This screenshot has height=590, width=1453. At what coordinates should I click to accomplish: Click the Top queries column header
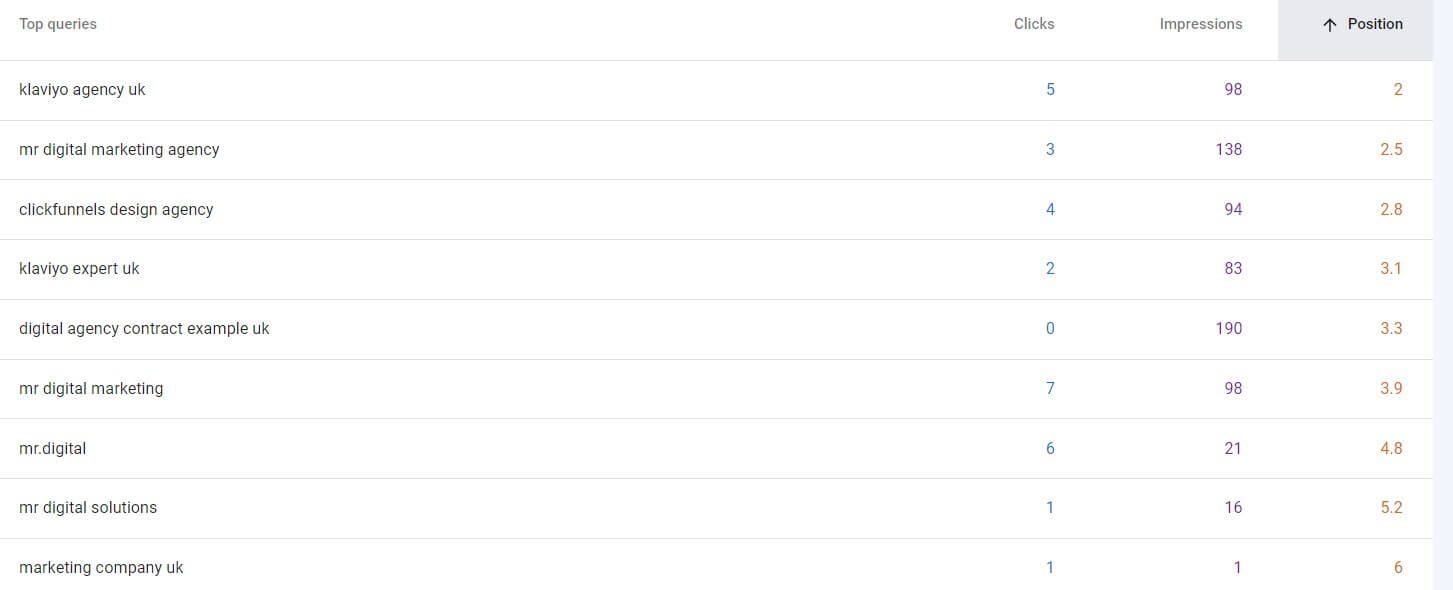[58, 24]
